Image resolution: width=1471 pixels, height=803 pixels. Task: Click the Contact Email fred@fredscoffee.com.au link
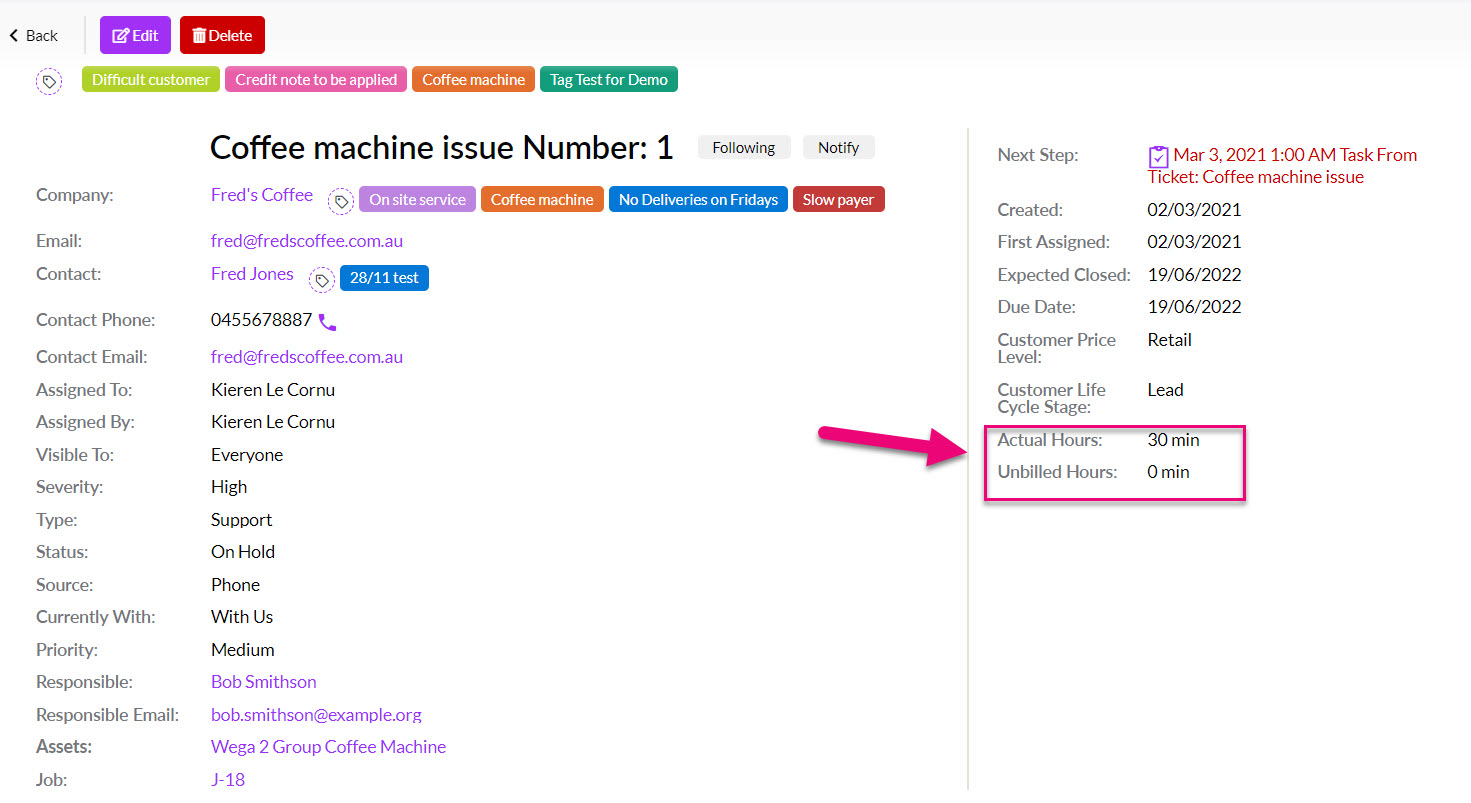pyautogui.click(x=307, y=357)
